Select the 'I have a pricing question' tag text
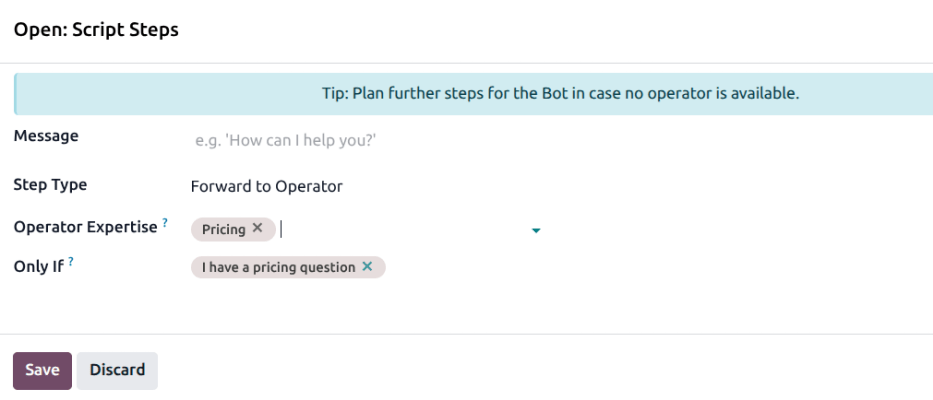The image size is (933, 400). click(278, 267)
